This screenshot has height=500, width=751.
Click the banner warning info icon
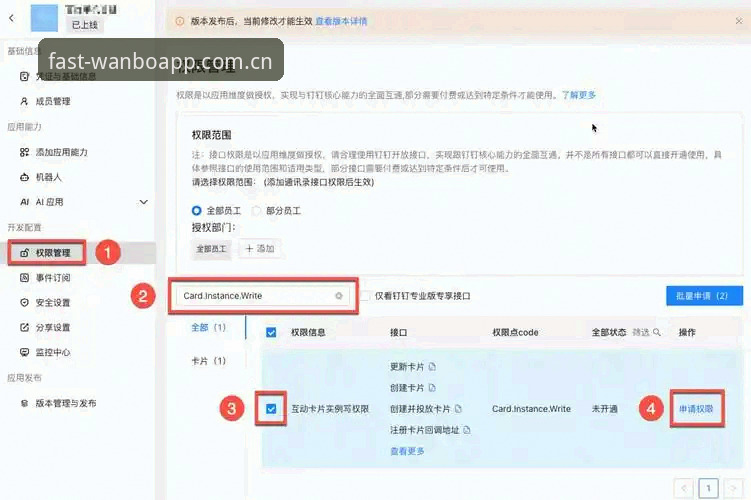pyautogui.click(x=180, y=21)
